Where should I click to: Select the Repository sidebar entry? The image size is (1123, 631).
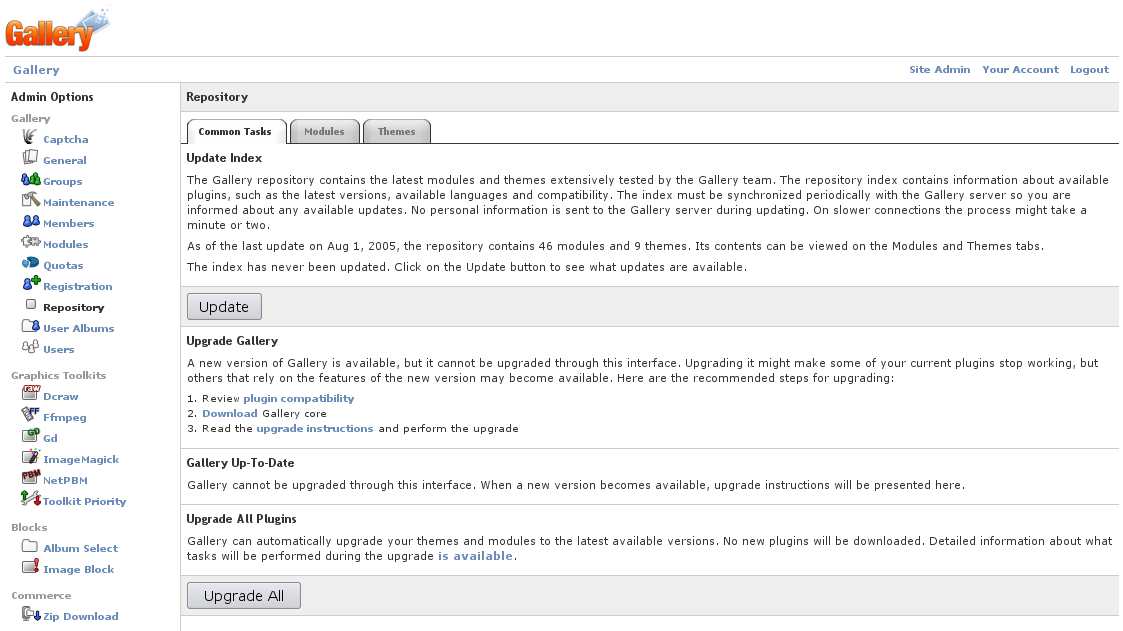click(x=74, y=307)
